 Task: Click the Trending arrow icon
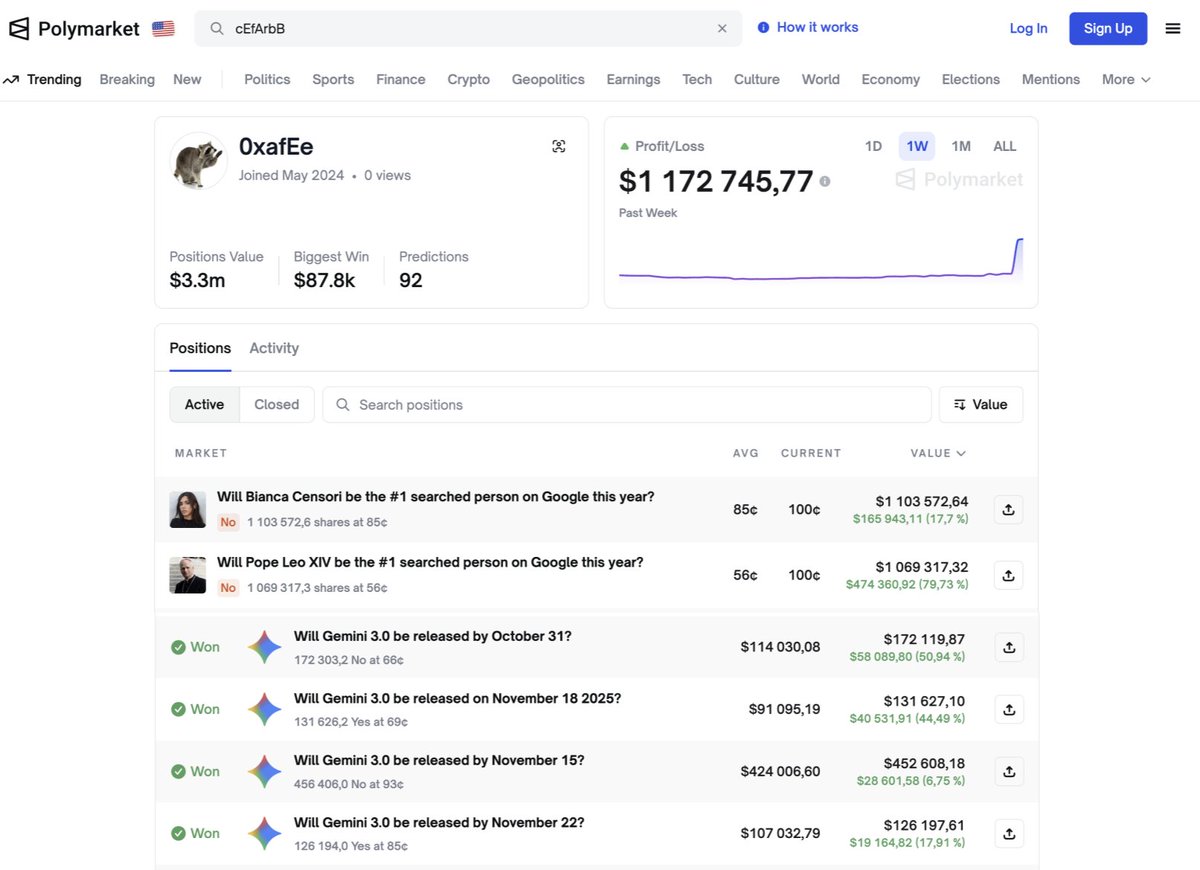[x=11, y=80]
